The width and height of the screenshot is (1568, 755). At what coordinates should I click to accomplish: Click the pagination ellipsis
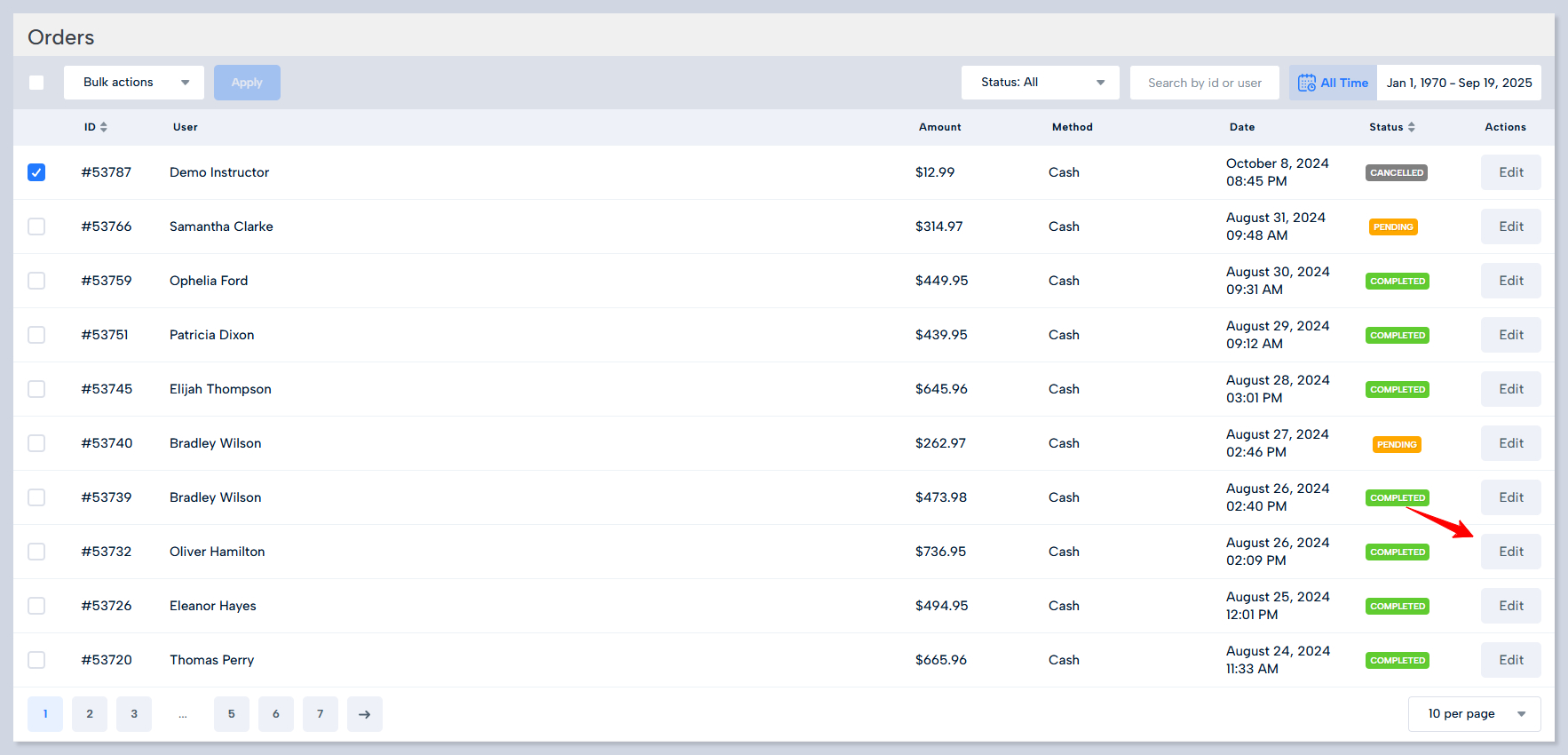pyautogui.click(x=183, y=714)
